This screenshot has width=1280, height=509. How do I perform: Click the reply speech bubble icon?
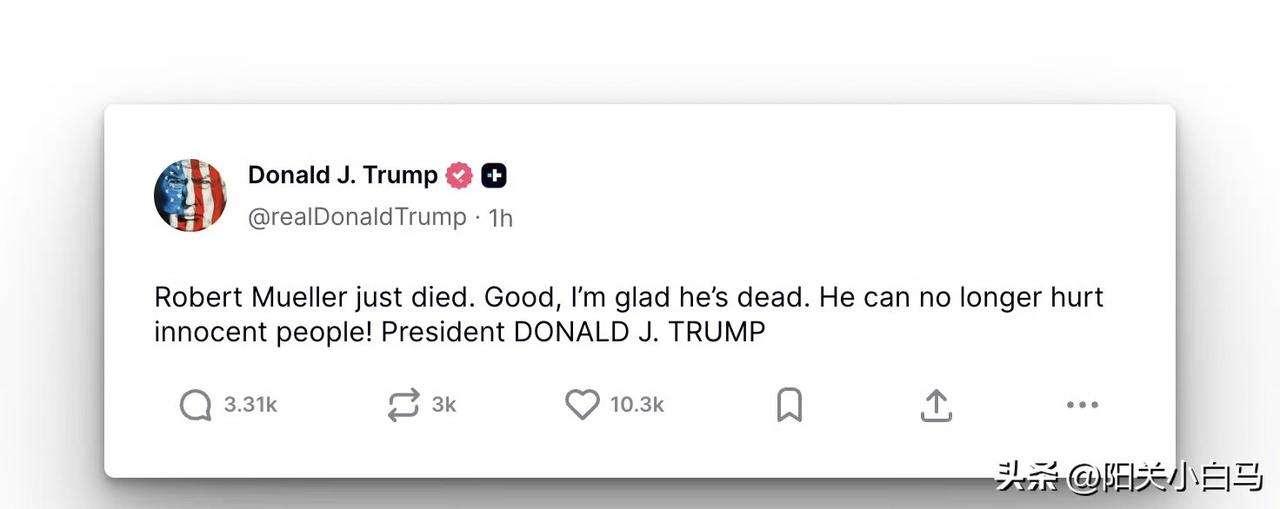click(x=196, y=405)
